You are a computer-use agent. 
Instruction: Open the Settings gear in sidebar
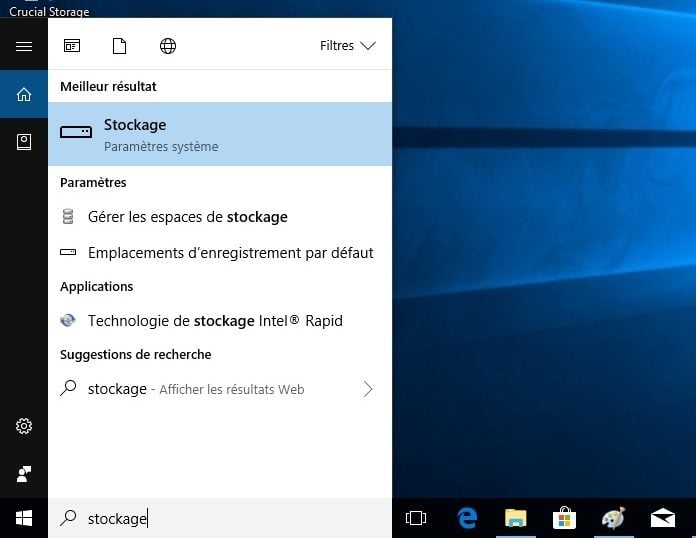pos(24,426)
